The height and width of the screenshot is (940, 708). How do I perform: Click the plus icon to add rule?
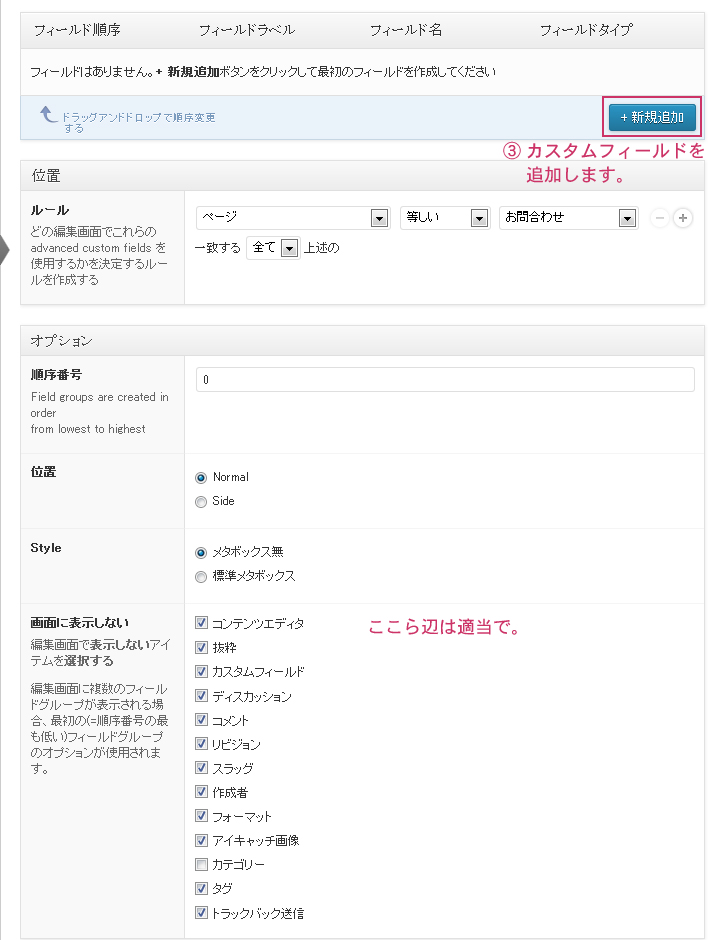(683, 218)
